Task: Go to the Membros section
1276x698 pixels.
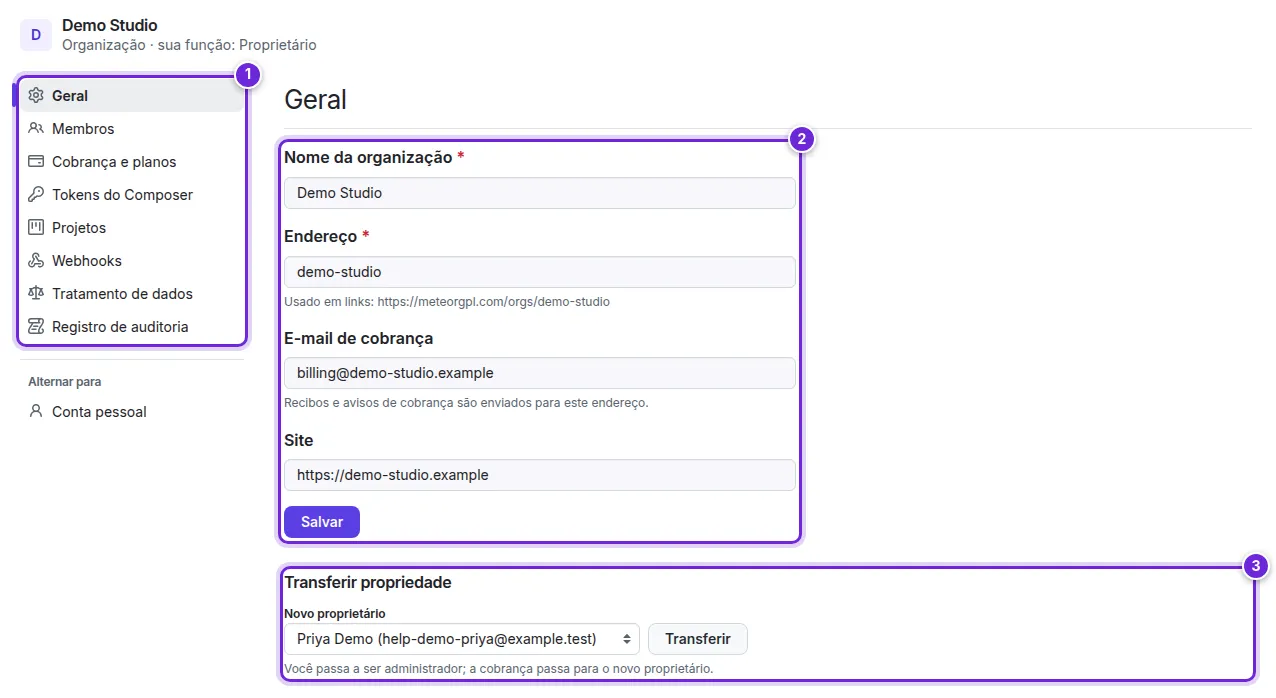Action: [132, 129]
